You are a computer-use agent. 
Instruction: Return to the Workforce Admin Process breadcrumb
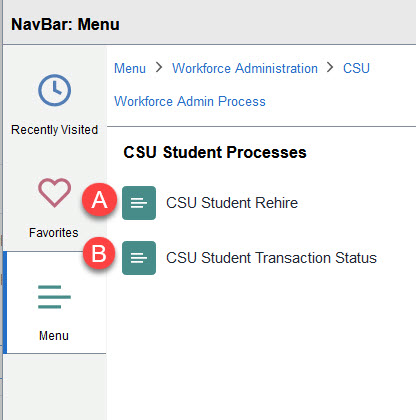point(190,101)
